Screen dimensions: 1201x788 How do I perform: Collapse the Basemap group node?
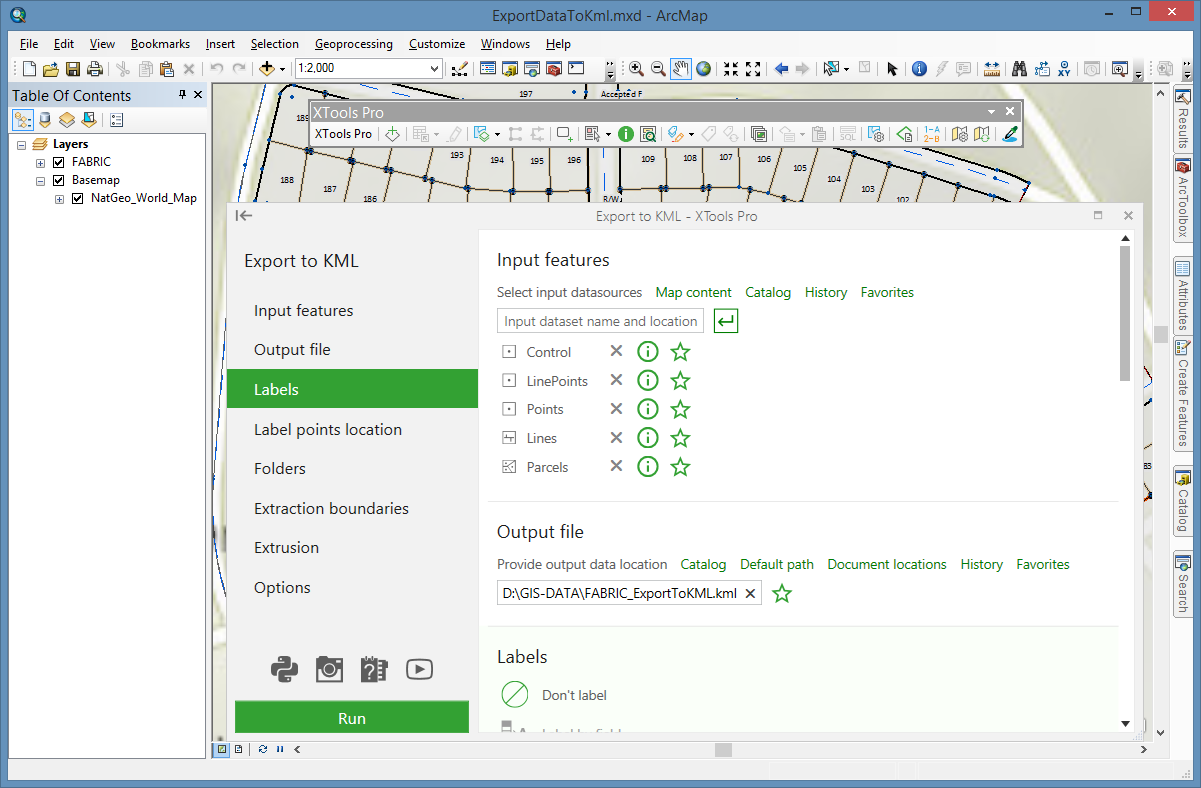pos(41,180)
